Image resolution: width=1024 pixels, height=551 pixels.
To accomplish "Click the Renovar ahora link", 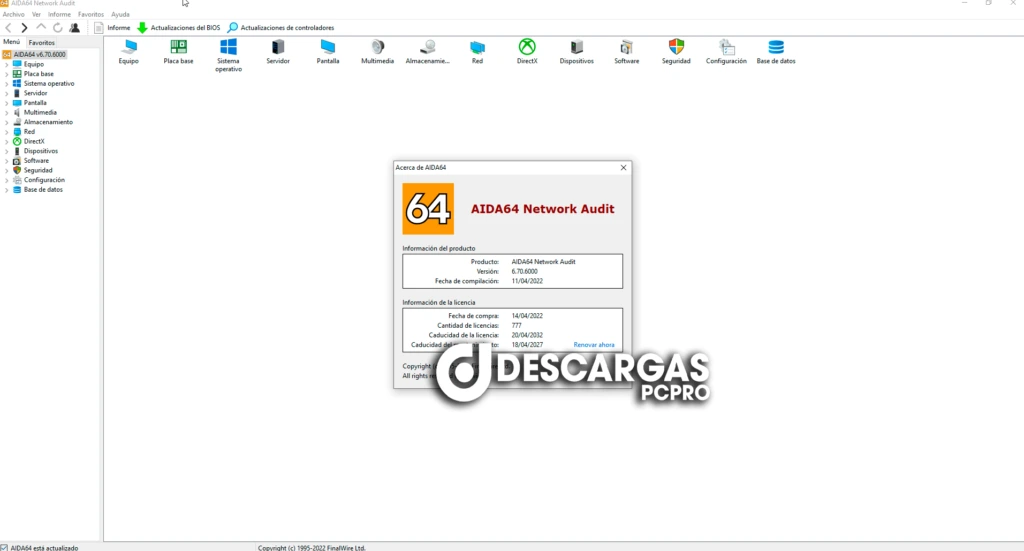I will pos(593,344).
